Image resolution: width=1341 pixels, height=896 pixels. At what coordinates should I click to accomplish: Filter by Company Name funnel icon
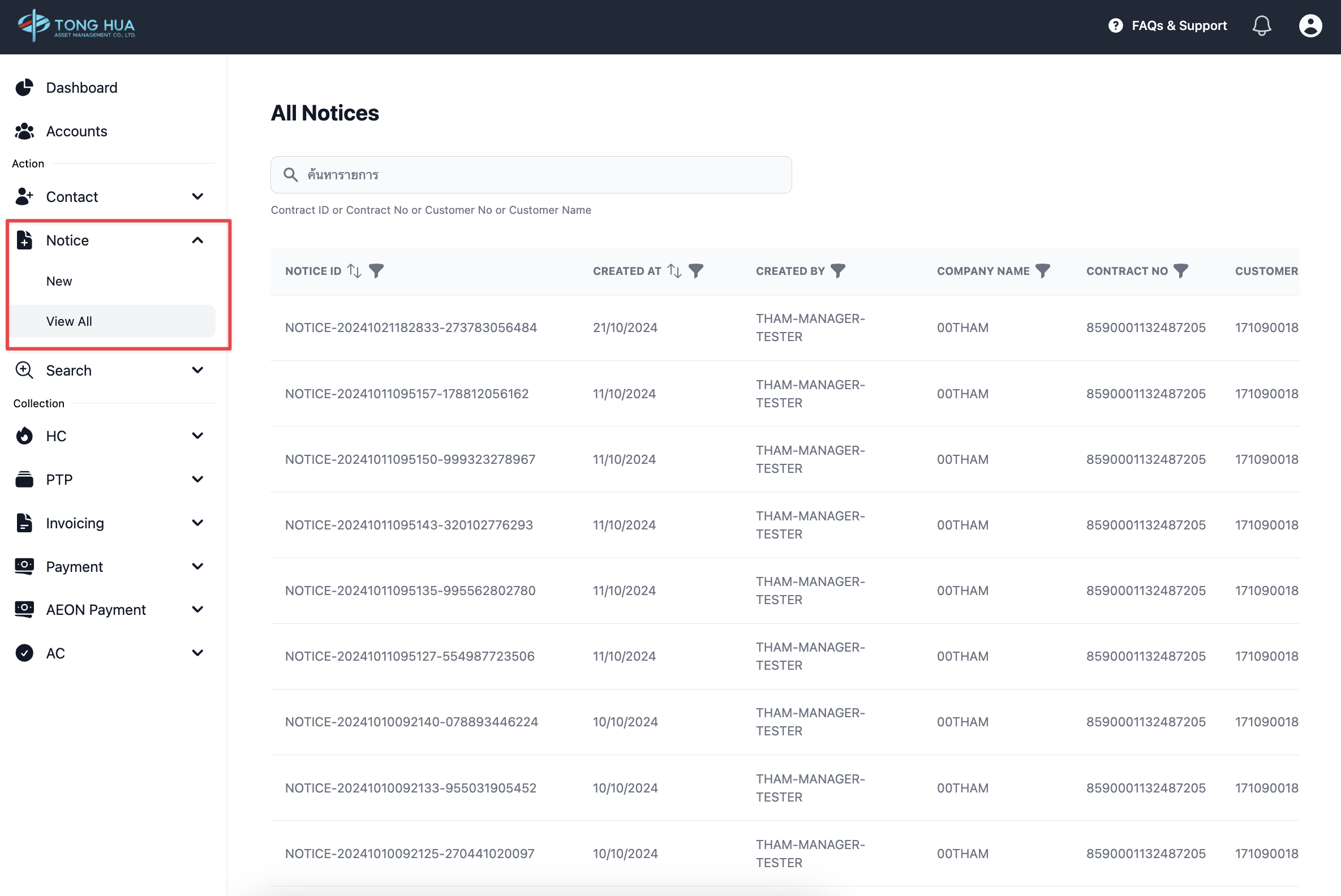coord(1043,271)
